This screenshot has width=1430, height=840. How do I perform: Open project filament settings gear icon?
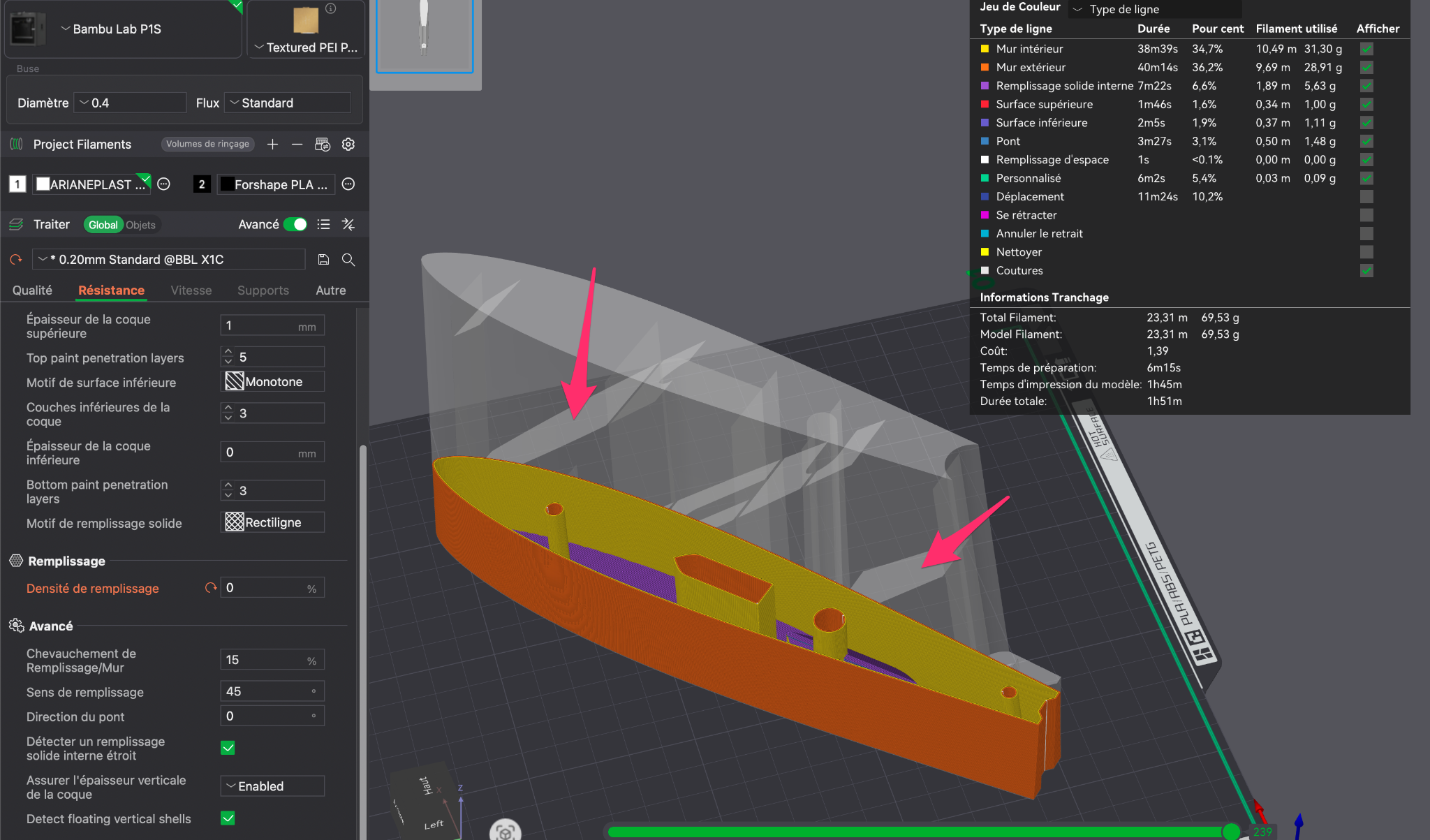[x=348, y=145]
